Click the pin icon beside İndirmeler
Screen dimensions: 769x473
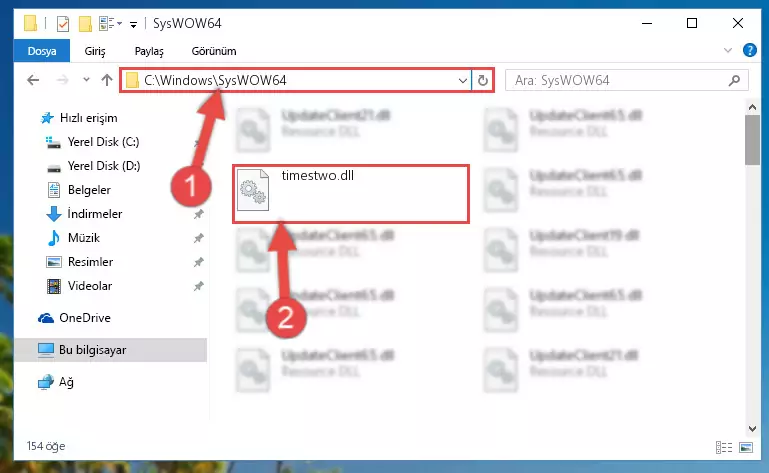pyautogui.click(x=198, y=214)
